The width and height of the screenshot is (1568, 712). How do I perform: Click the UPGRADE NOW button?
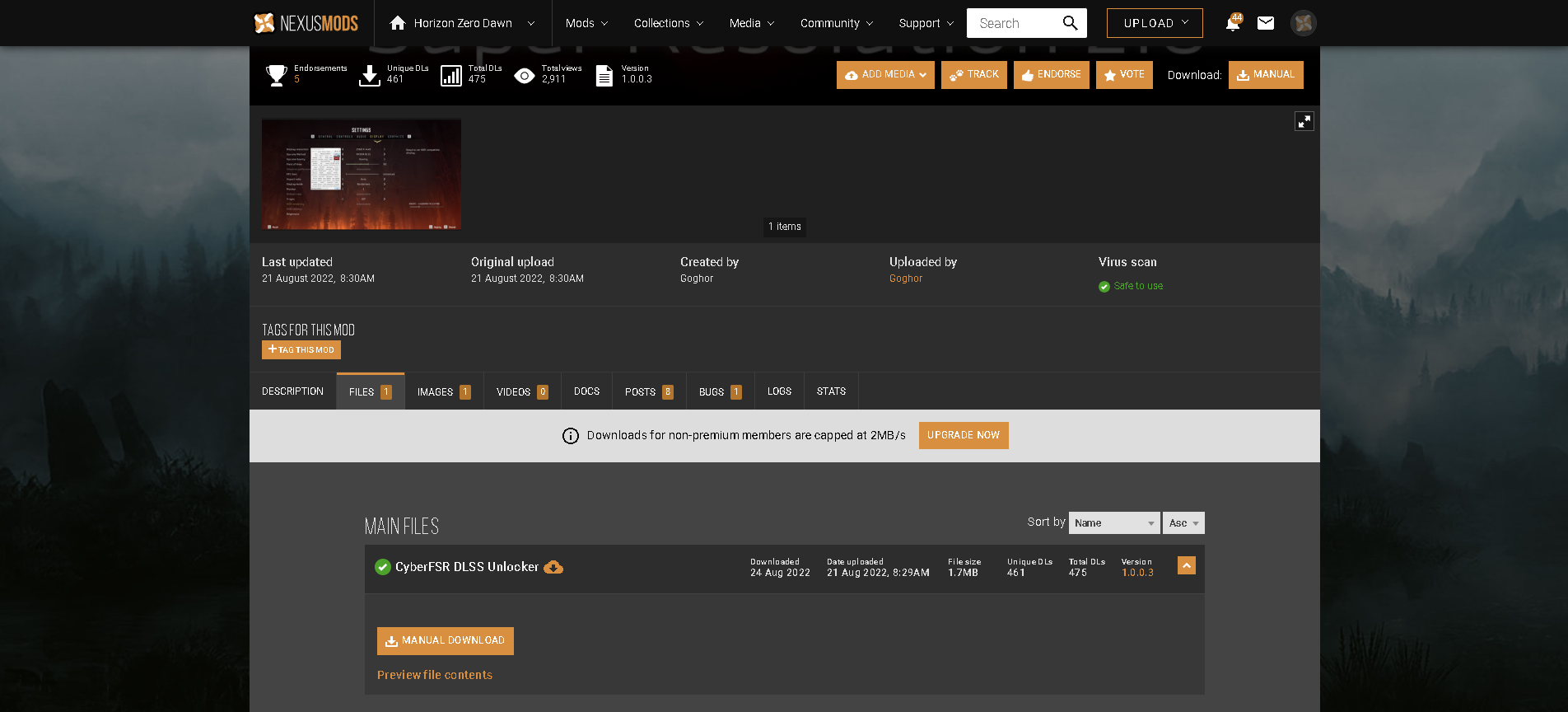pos(964,435)
